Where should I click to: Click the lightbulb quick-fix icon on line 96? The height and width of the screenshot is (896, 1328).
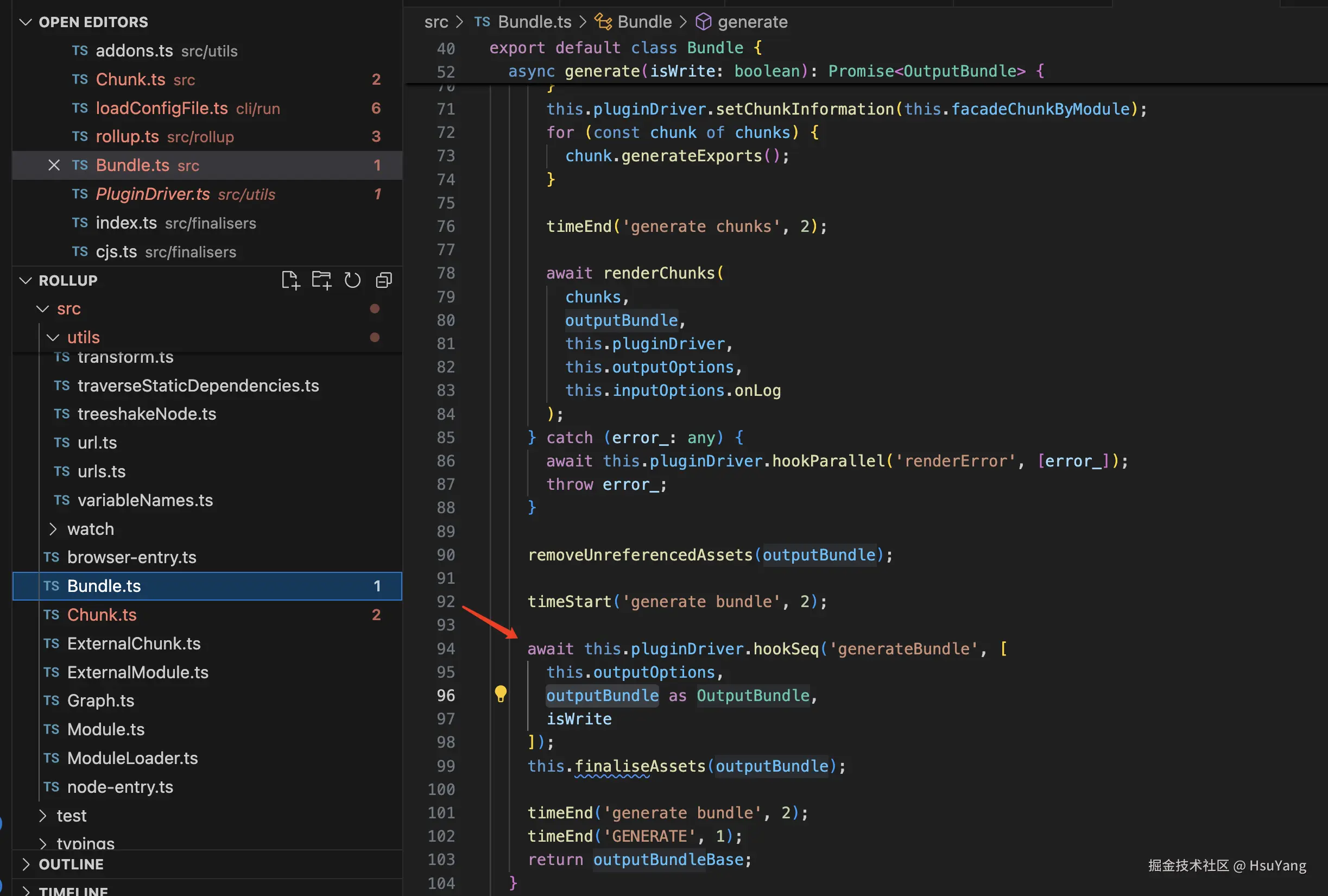501,693
